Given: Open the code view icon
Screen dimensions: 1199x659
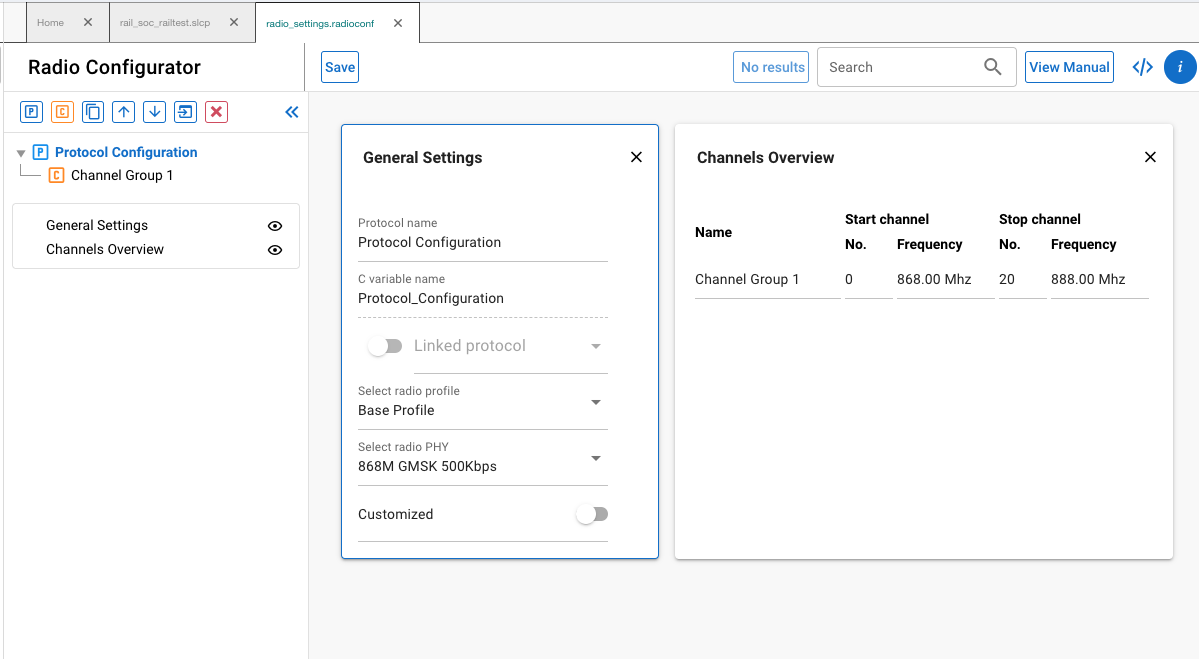Looking at the screenshot, I should (1142, 67).
